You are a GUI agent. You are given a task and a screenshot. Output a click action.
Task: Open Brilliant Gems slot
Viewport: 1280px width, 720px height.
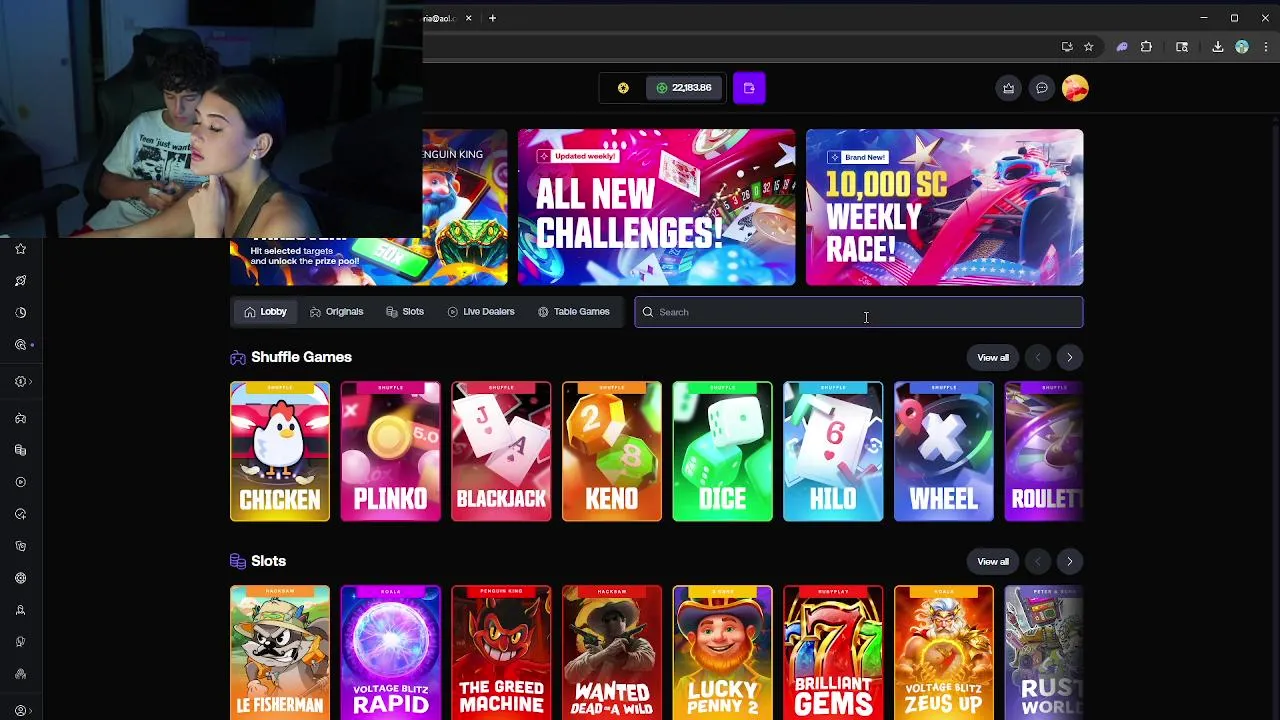pos(833,653)
